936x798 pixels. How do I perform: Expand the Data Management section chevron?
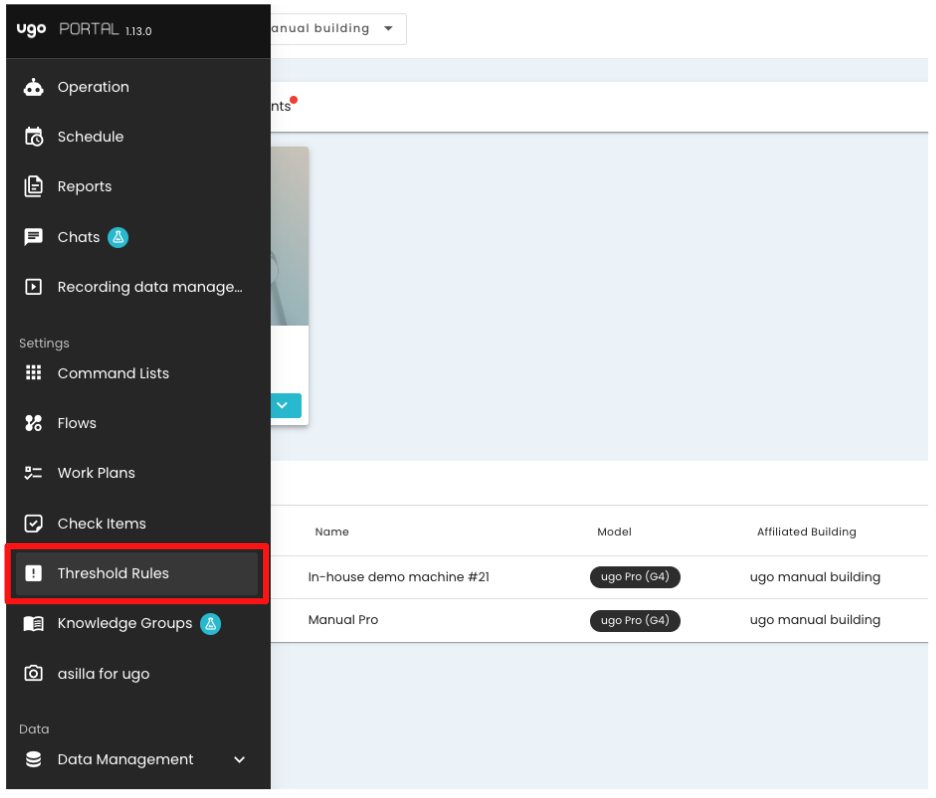click(239, 759)
